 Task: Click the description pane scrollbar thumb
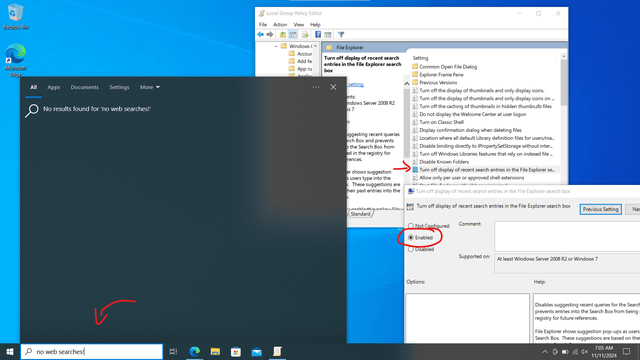(x=407, y=122)
